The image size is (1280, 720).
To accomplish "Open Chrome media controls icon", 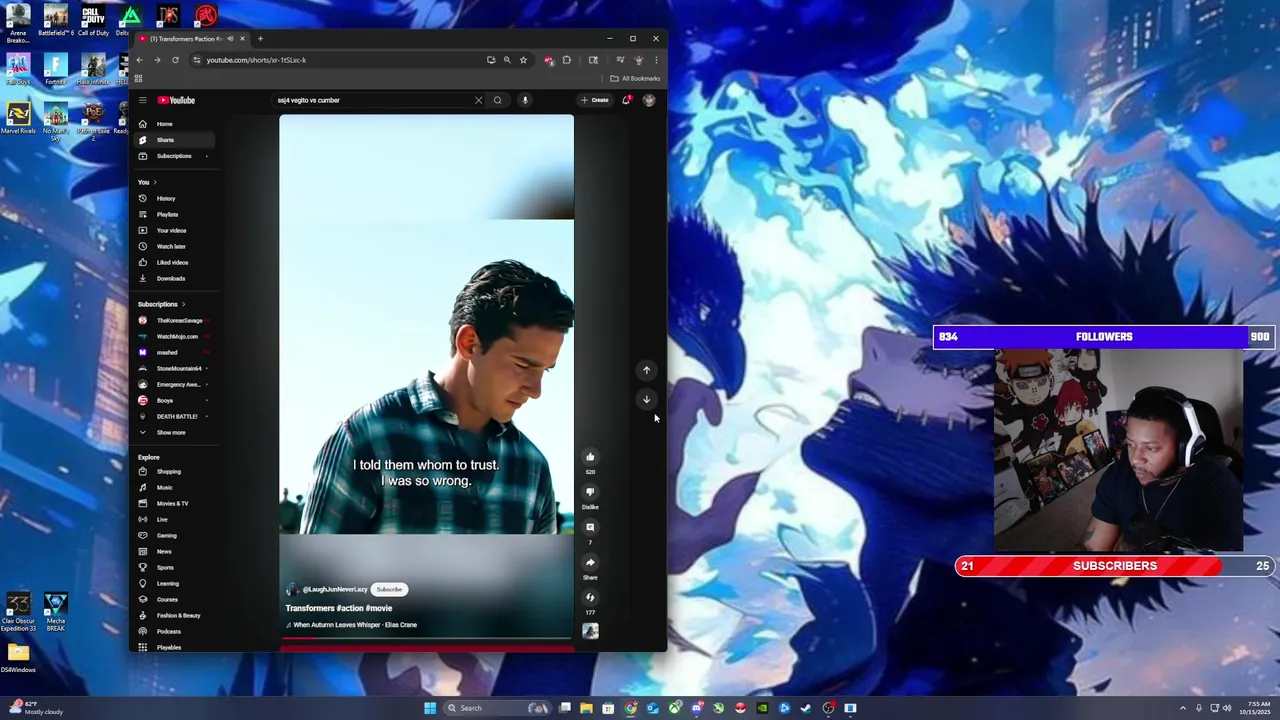I will pos(620,60).
